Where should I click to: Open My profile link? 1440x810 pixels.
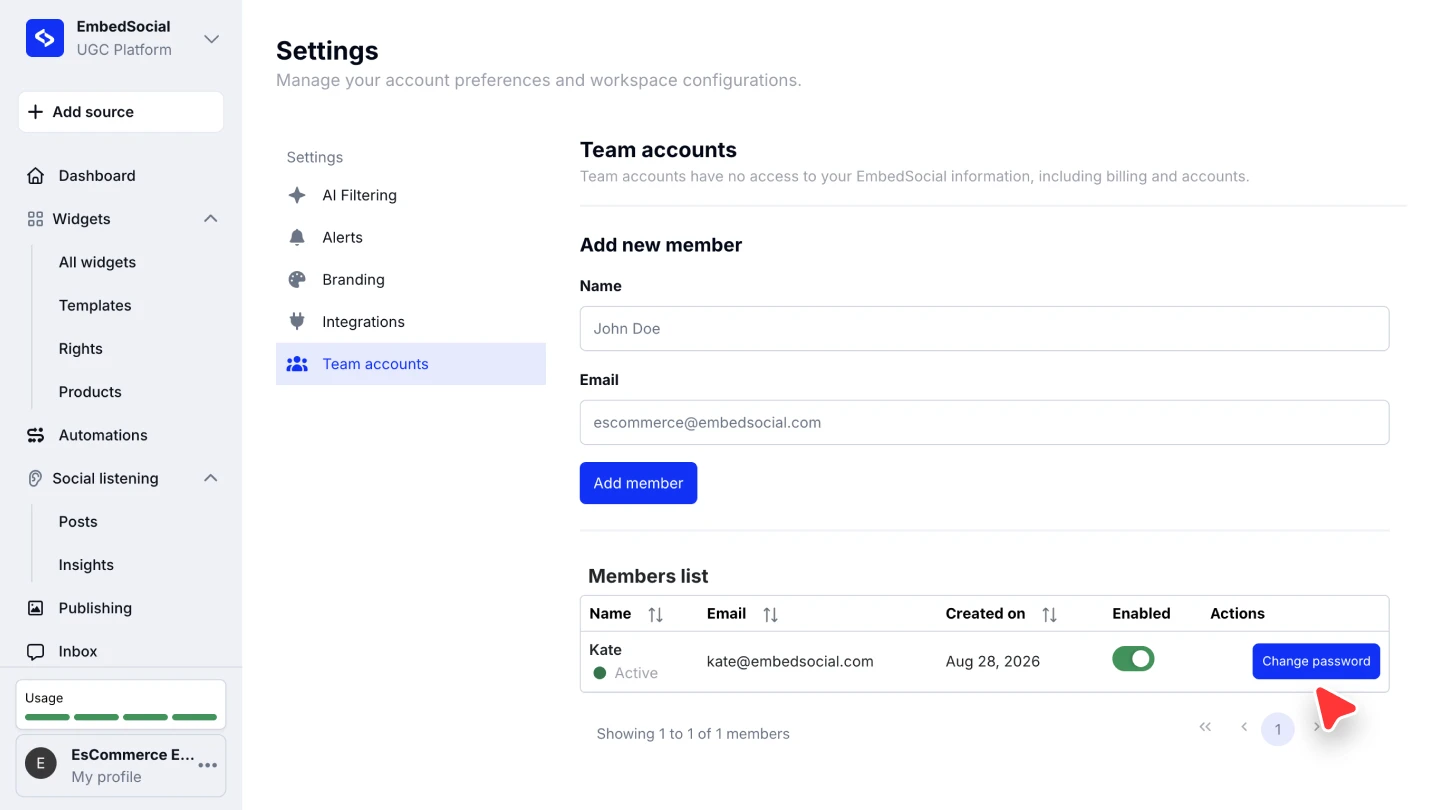[106, 777]
